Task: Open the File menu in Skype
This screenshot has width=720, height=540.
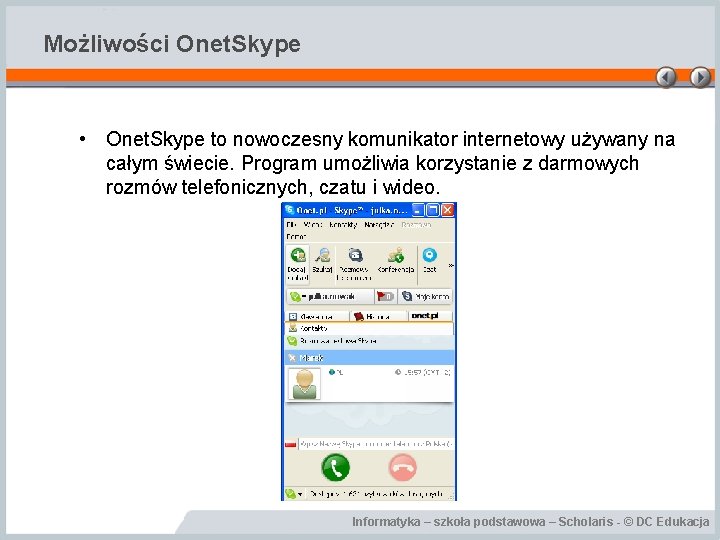Action: [x=292, y=225]
